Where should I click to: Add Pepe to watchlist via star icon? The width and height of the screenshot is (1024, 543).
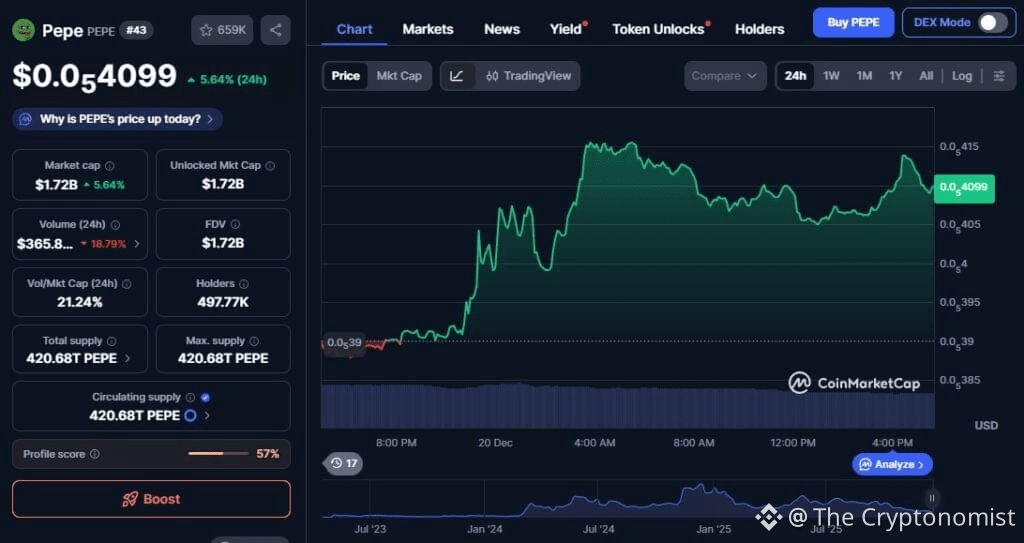click(222, 30)
